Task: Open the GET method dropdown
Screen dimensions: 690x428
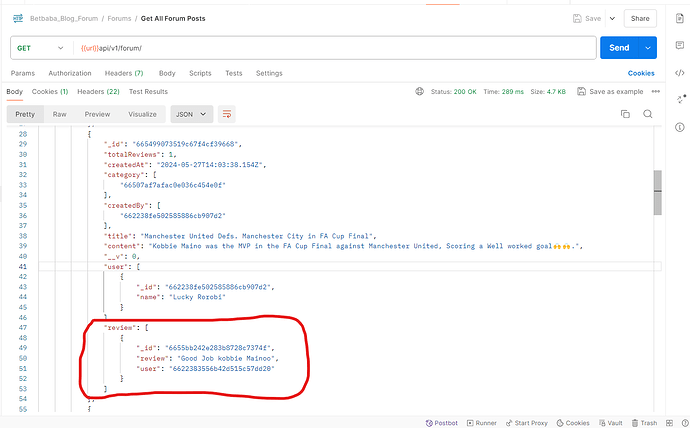Action: 40,48
